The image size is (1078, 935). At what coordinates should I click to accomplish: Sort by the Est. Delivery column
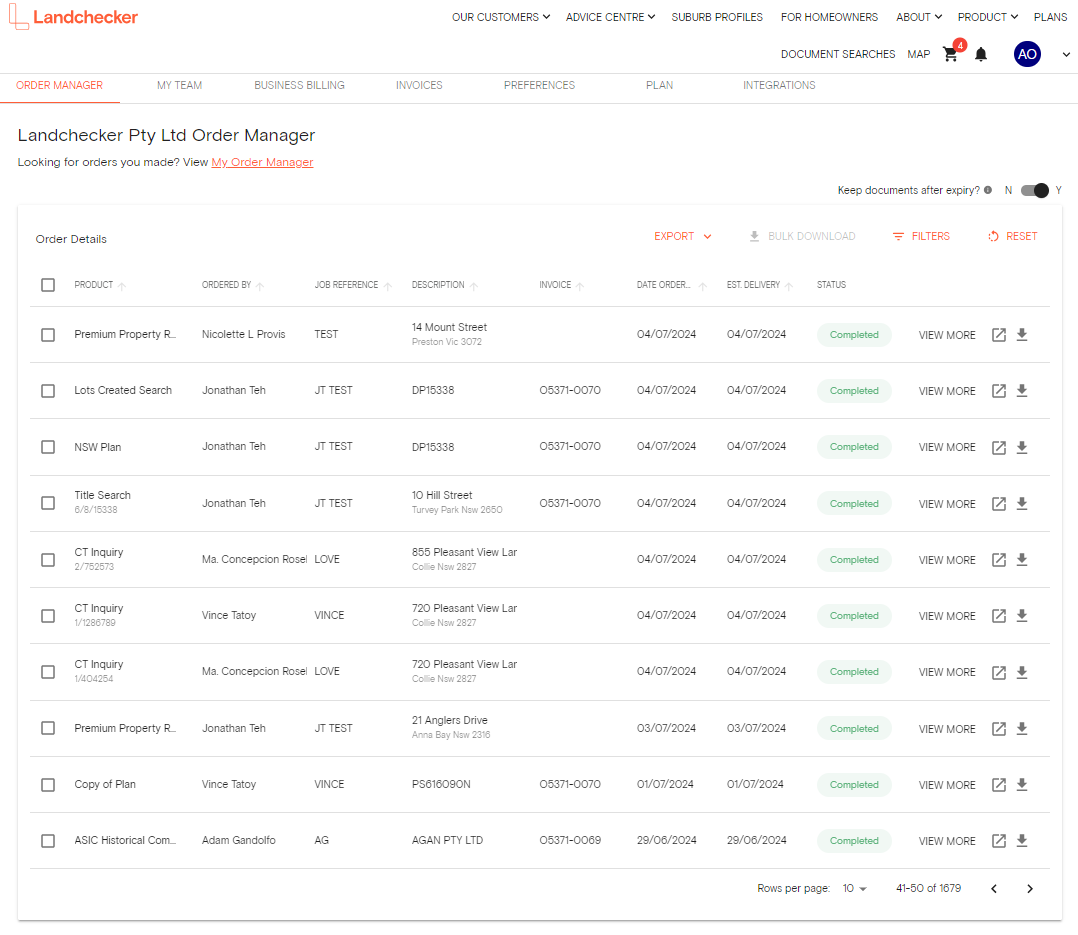(759, 285)
